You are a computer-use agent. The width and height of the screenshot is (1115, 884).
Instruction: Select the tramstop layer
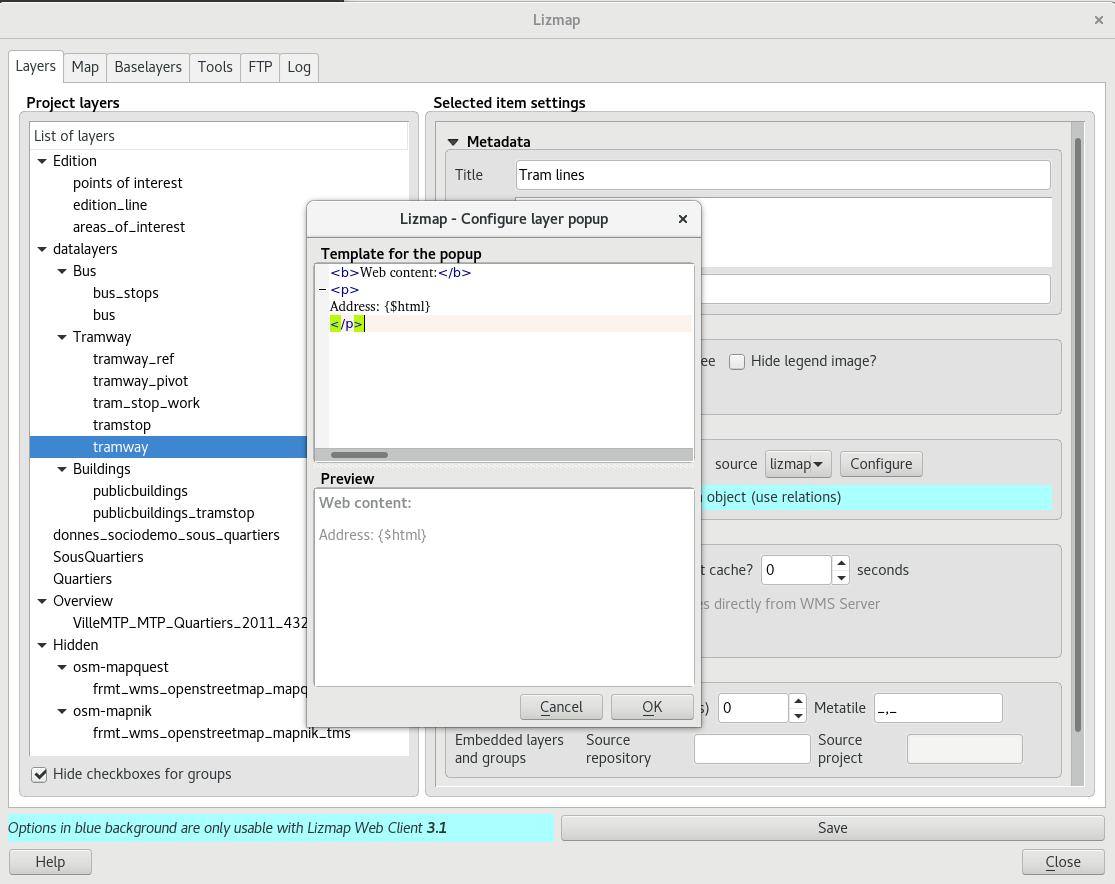click(122, 426)
